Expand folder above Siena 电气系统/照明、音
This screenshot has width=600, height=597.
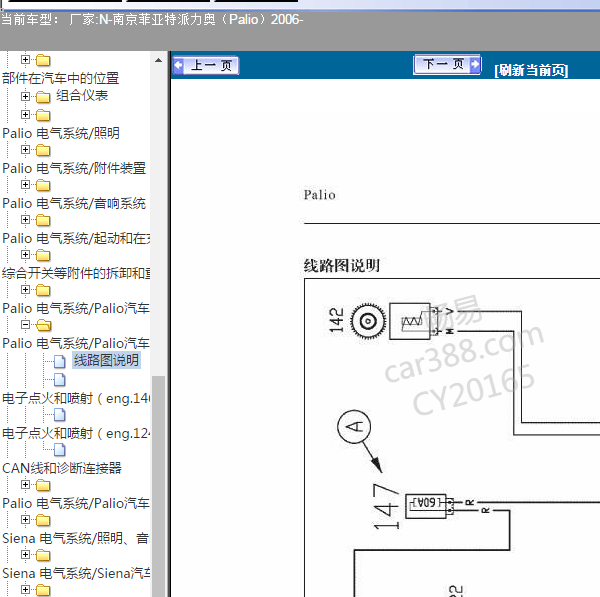click(25, 520)
